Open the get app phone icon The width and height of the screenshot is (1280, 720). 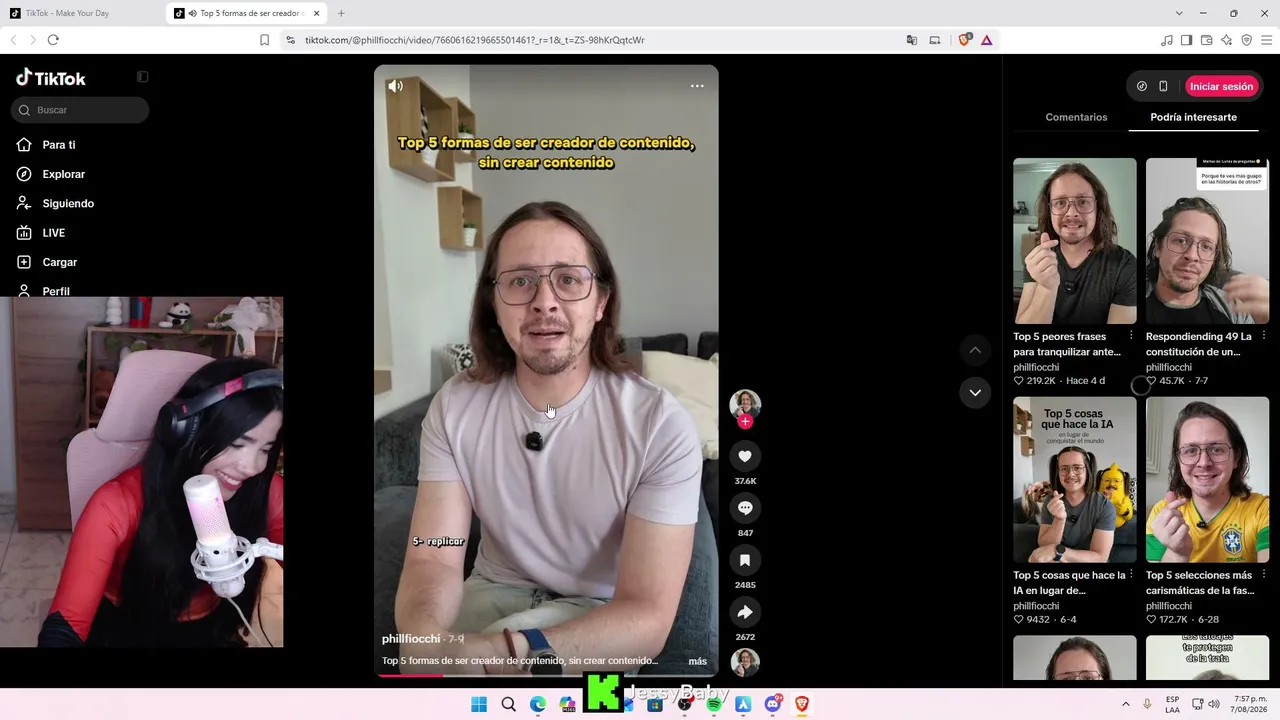click(1163, 86)
